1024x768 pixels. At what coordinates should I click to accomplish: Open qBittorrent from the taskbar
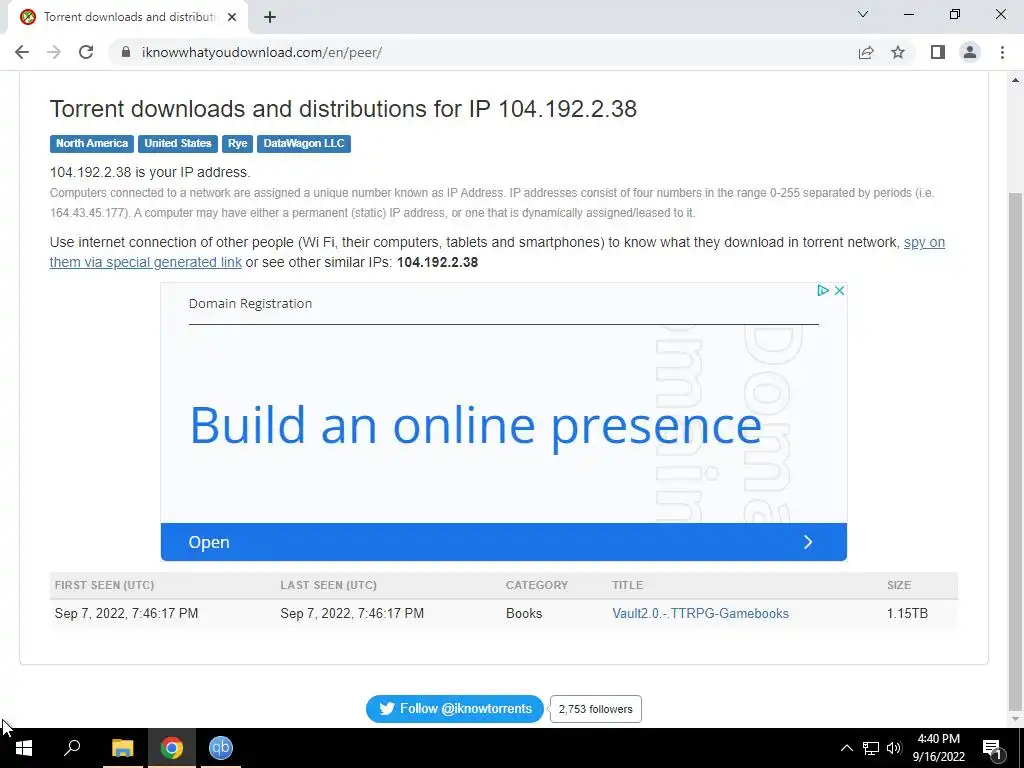click(x=221, y=748)
